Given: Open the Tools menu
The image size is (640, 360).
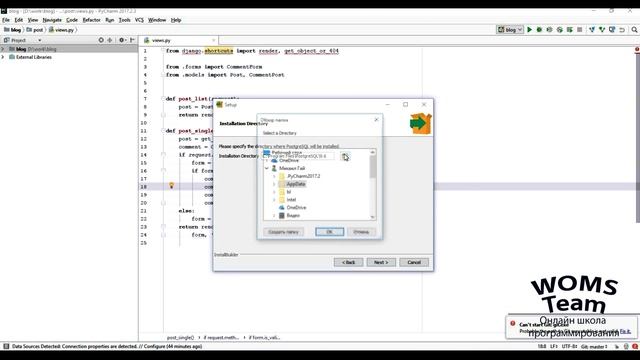Looking at the screenshot, I should point(124,20).
